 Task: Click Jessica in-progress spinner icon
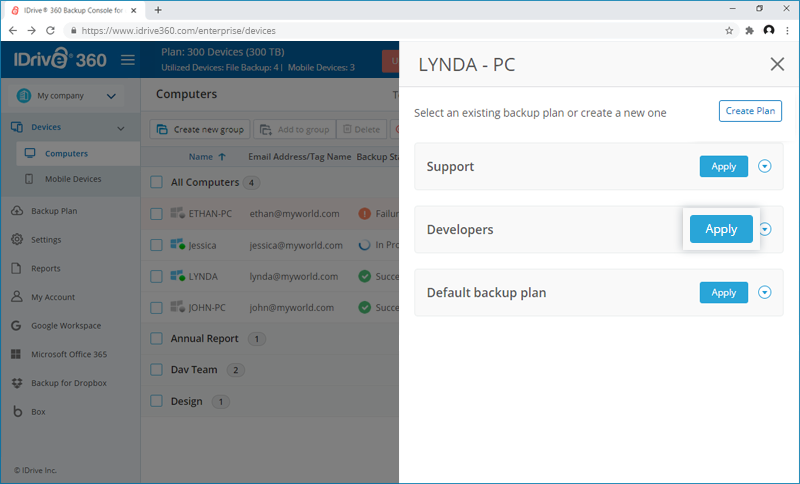coord(364,245)
